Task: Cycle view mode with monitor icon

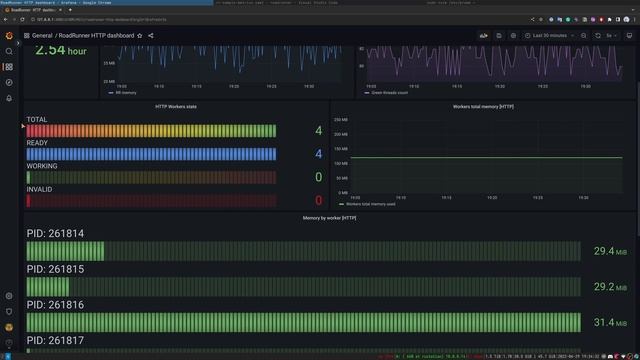Action: pyautogui.click(x=629, y=36)
